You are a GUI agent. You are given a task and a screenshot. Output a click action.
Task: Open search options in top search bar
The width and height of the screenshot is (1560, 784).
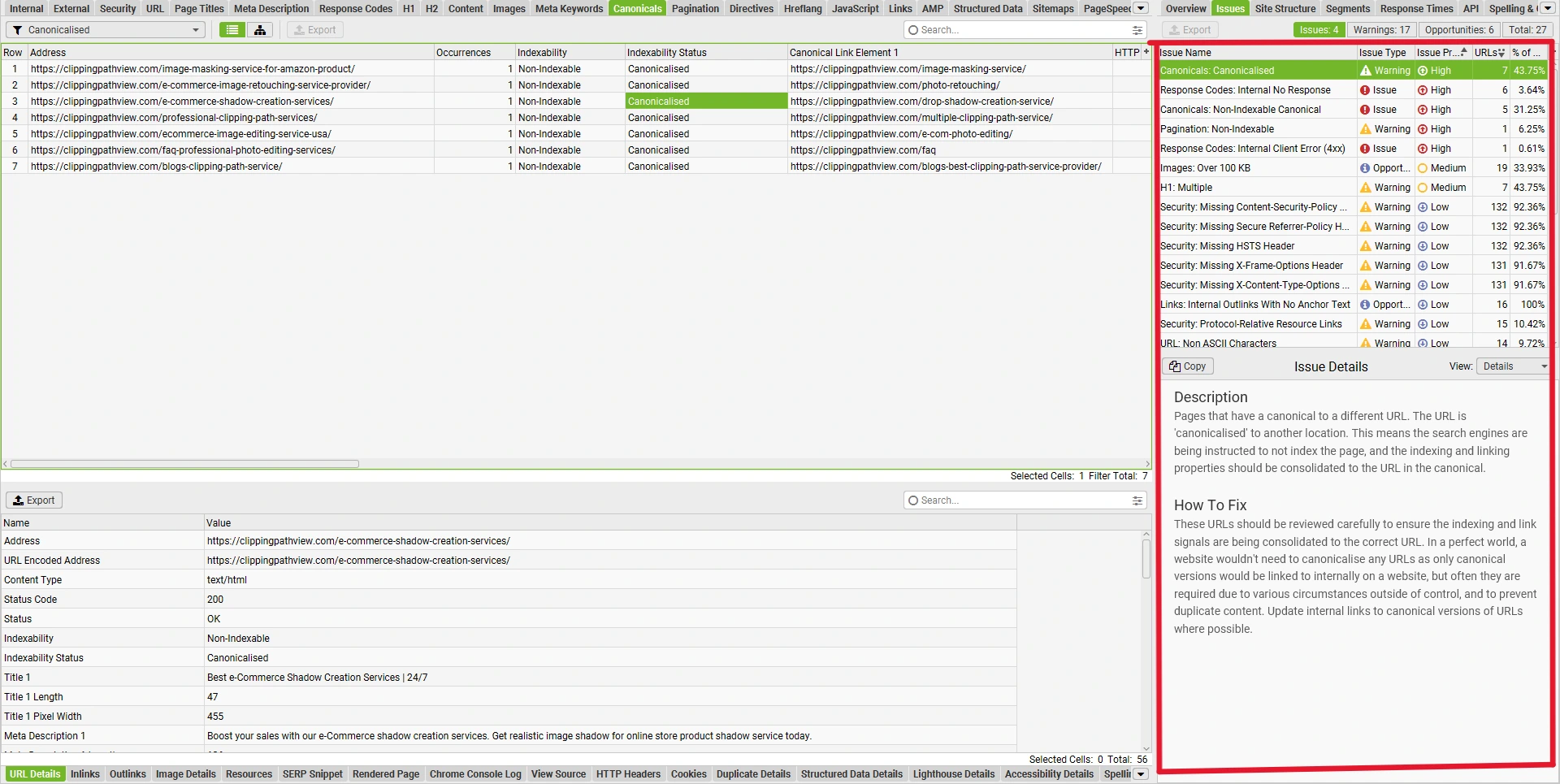(x=1137, y=30)
